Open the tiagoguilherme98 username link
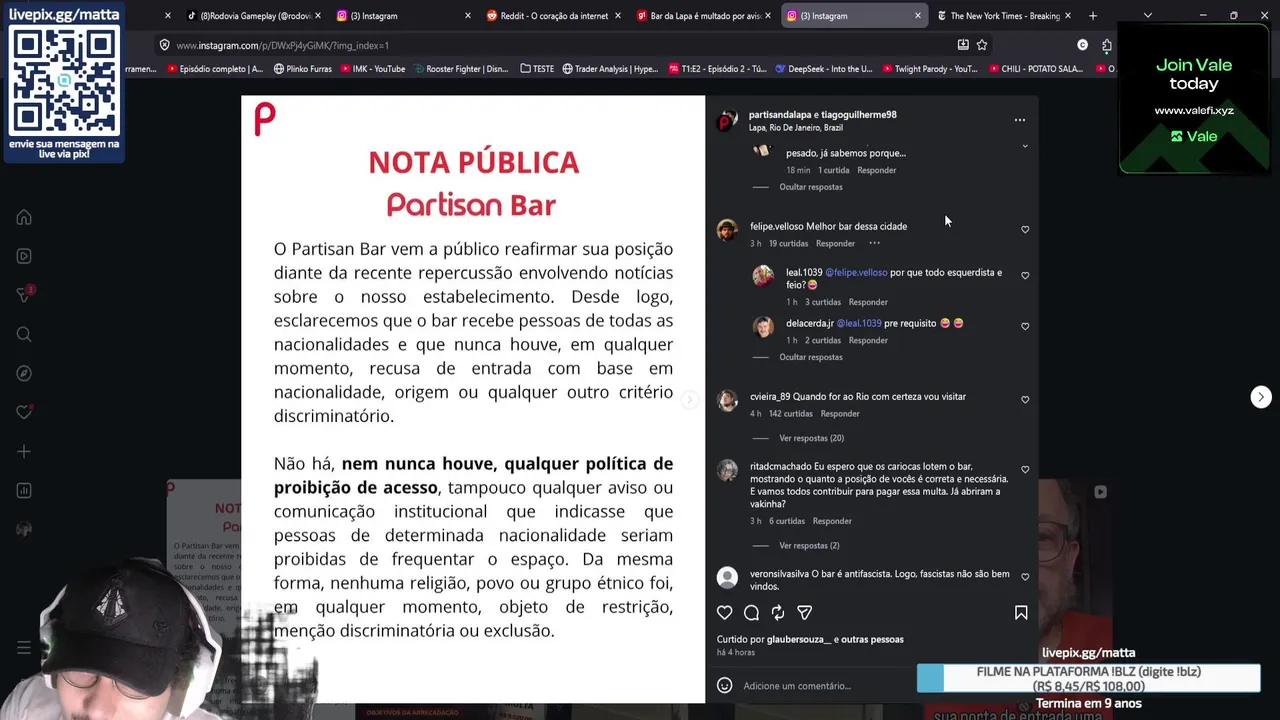 click(859, 115)
